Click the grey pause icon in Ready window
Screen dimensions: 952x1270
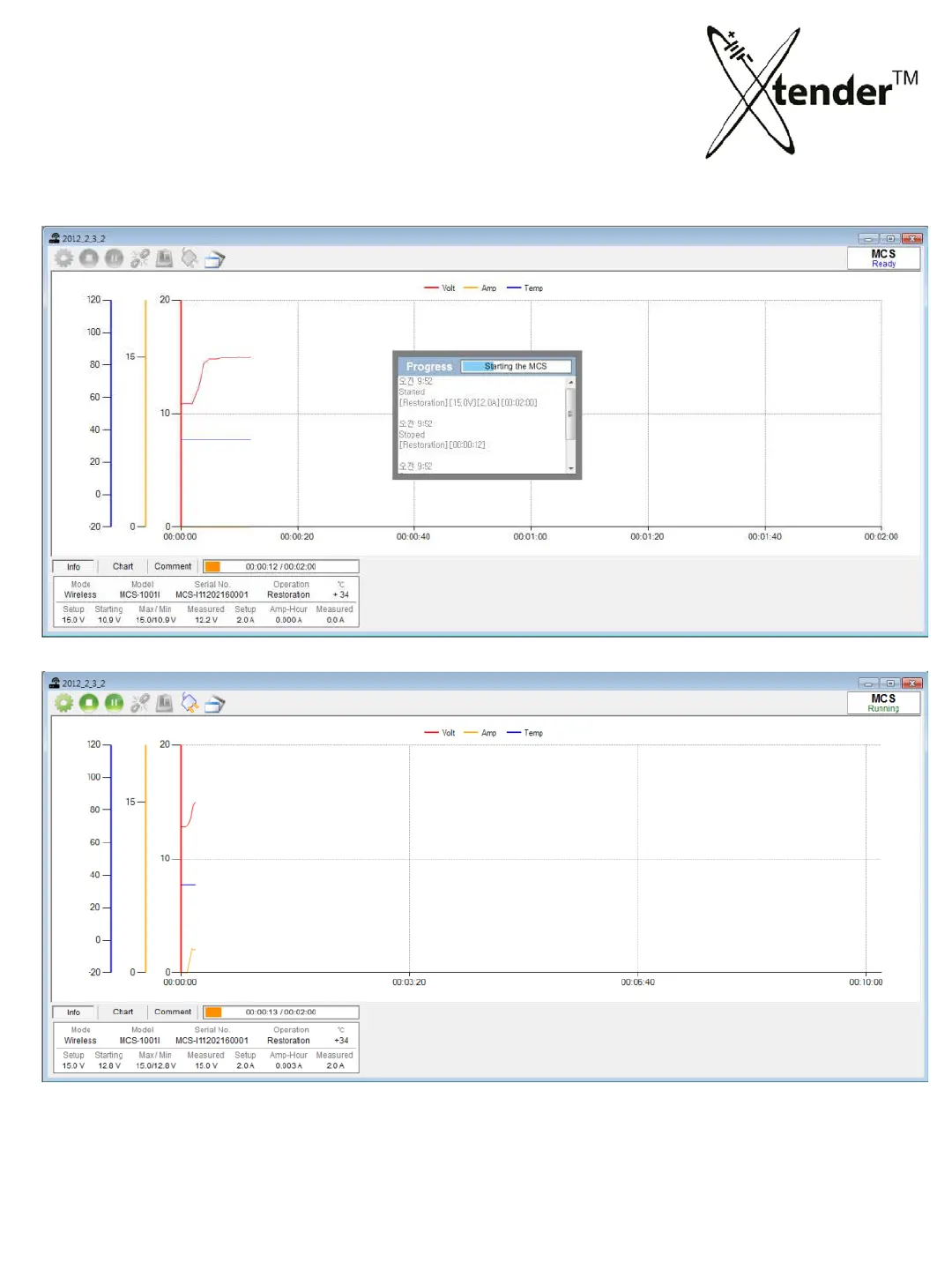(x=114, y=258)
